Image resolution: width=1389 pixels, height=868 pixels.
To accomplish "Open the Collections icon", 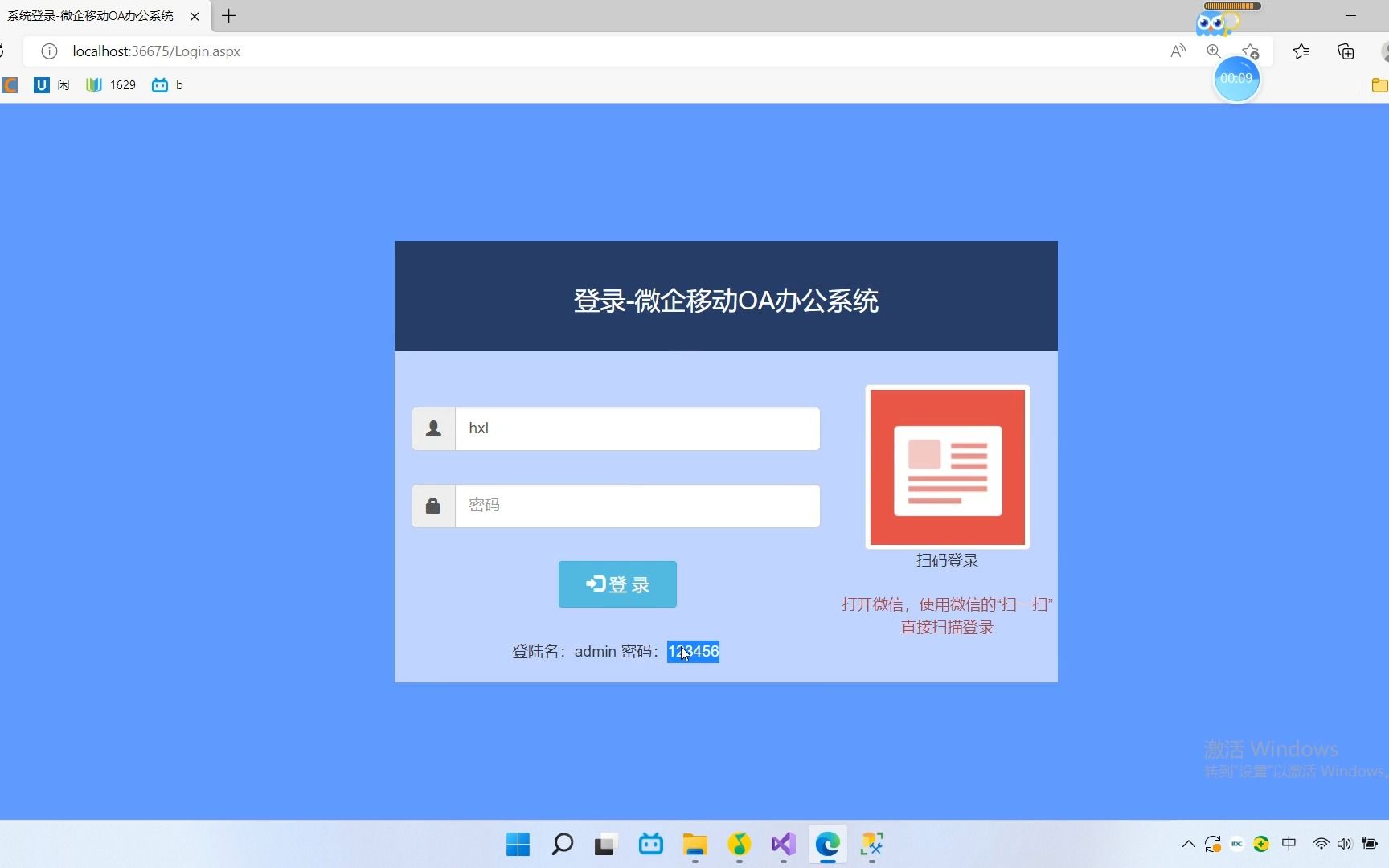I will click(1346, 51).
